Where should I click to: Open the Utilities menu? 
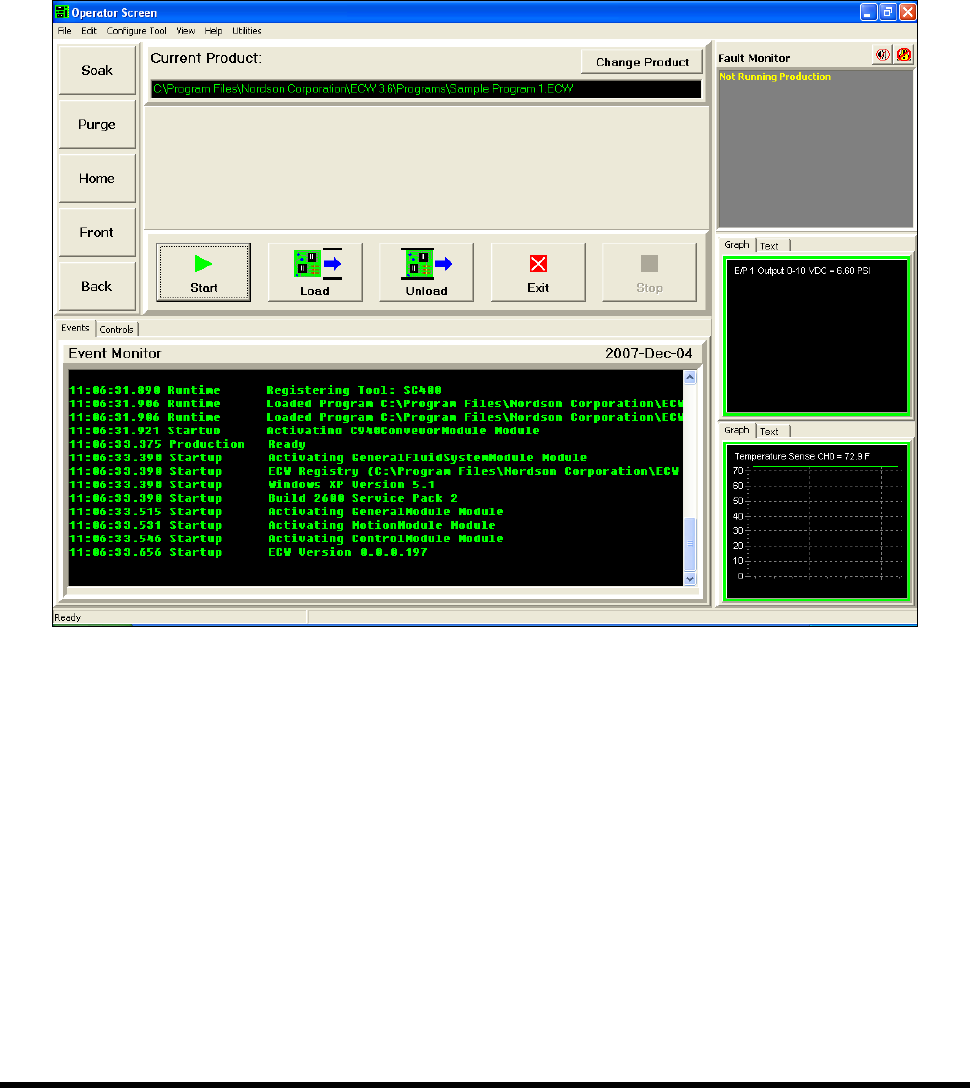coord(246,31)
